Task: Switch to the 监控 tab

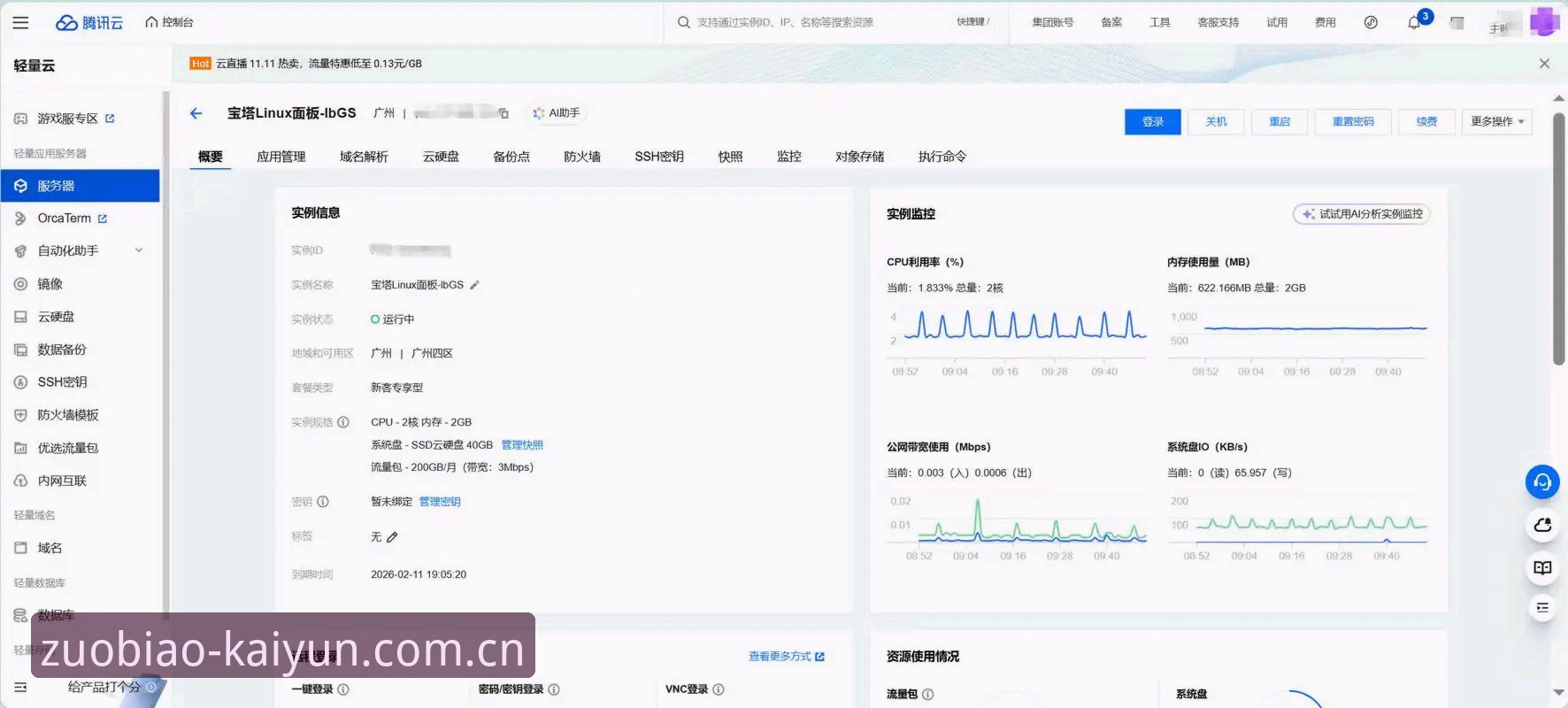Action: [789, 157]
